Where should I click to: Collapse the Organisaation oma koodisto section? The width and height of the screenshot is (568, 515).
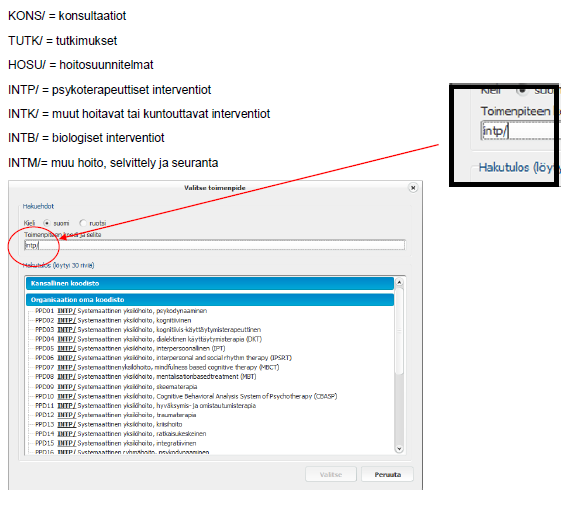pos(210,300)
